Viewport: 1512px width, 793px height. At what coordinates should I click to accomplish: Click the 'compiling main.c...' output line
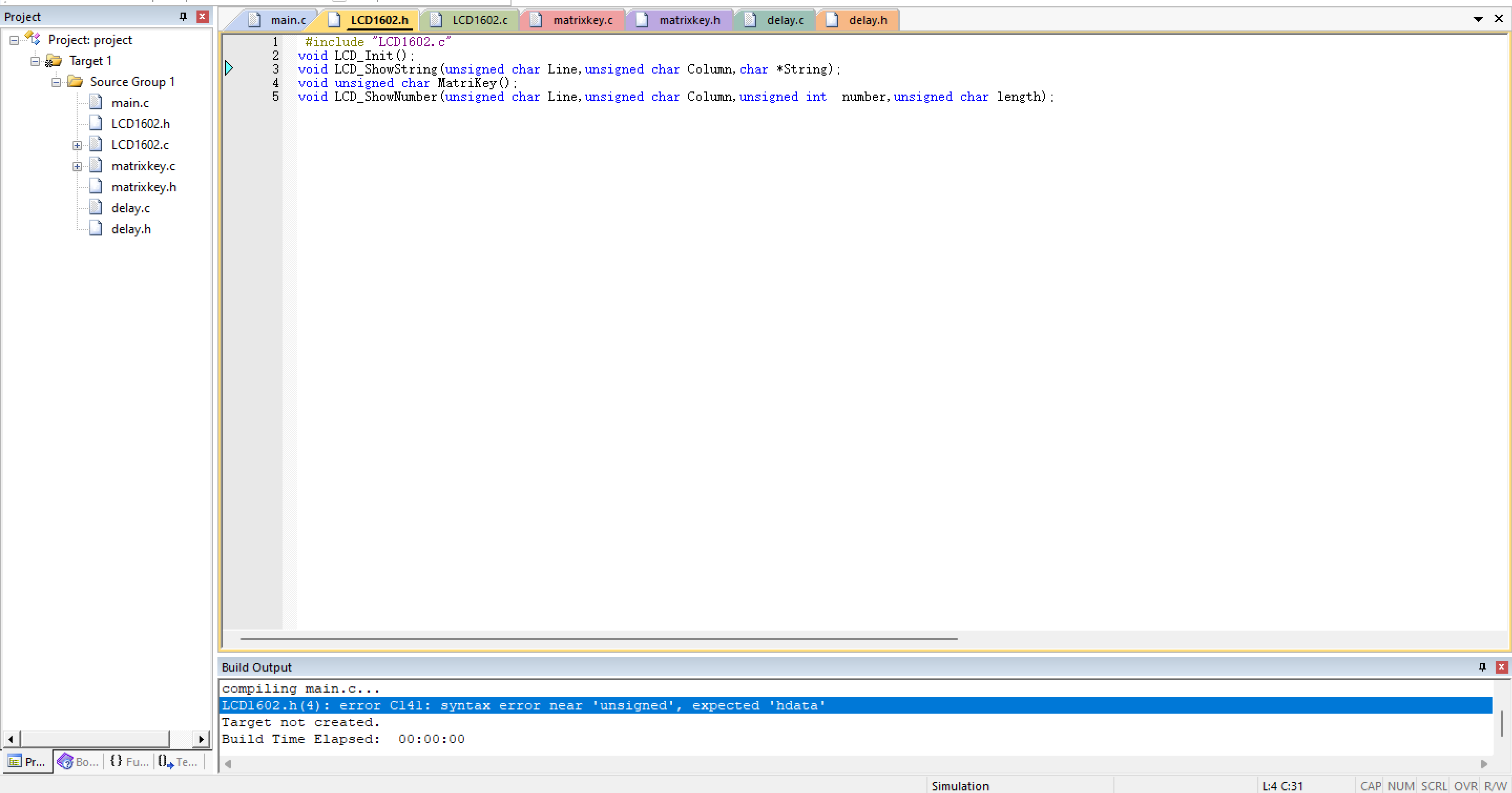(x=300, y=688)
